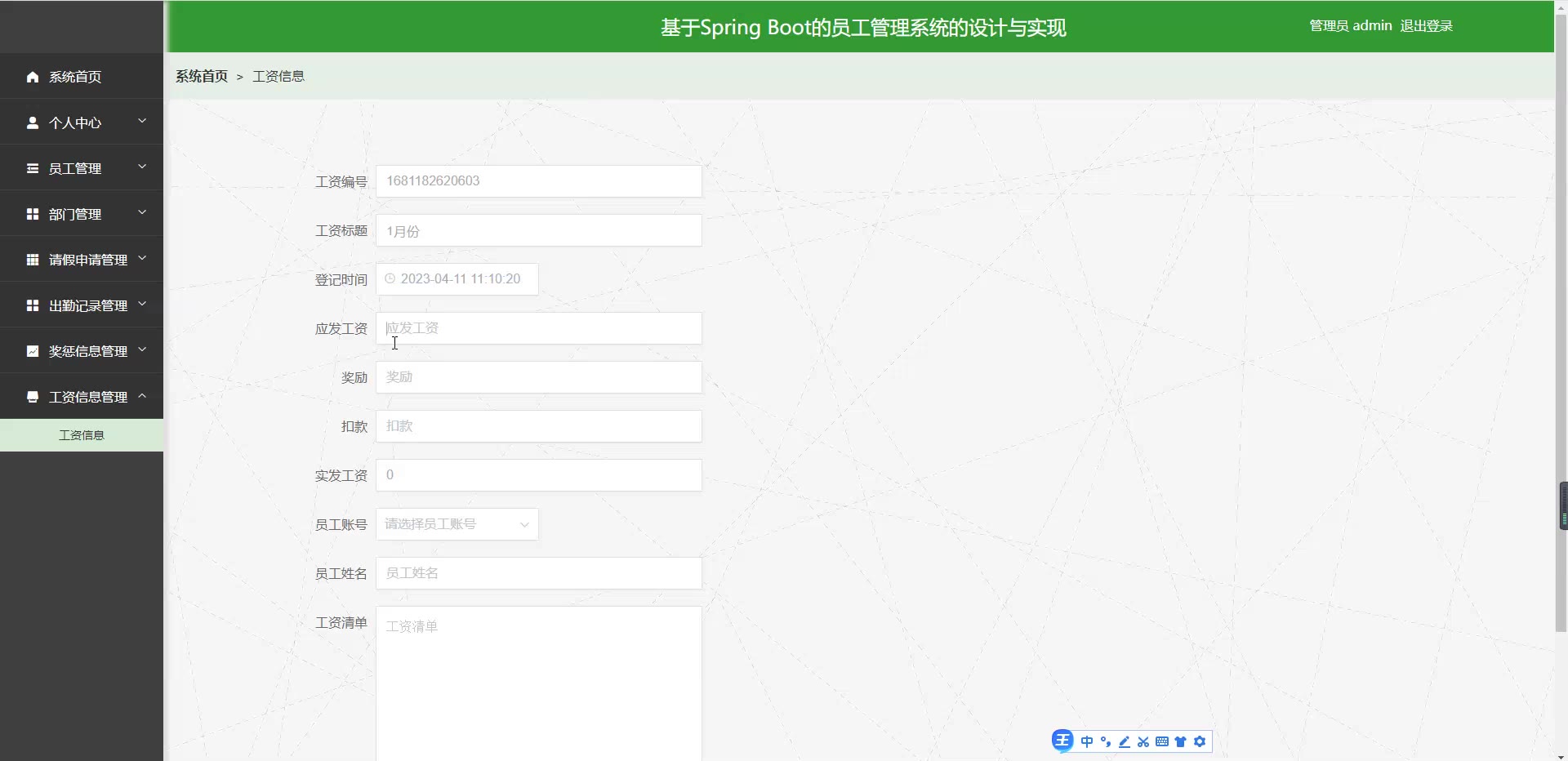
Task: Toggle the 中 Chinese/English input mode
Action: 1087,741
